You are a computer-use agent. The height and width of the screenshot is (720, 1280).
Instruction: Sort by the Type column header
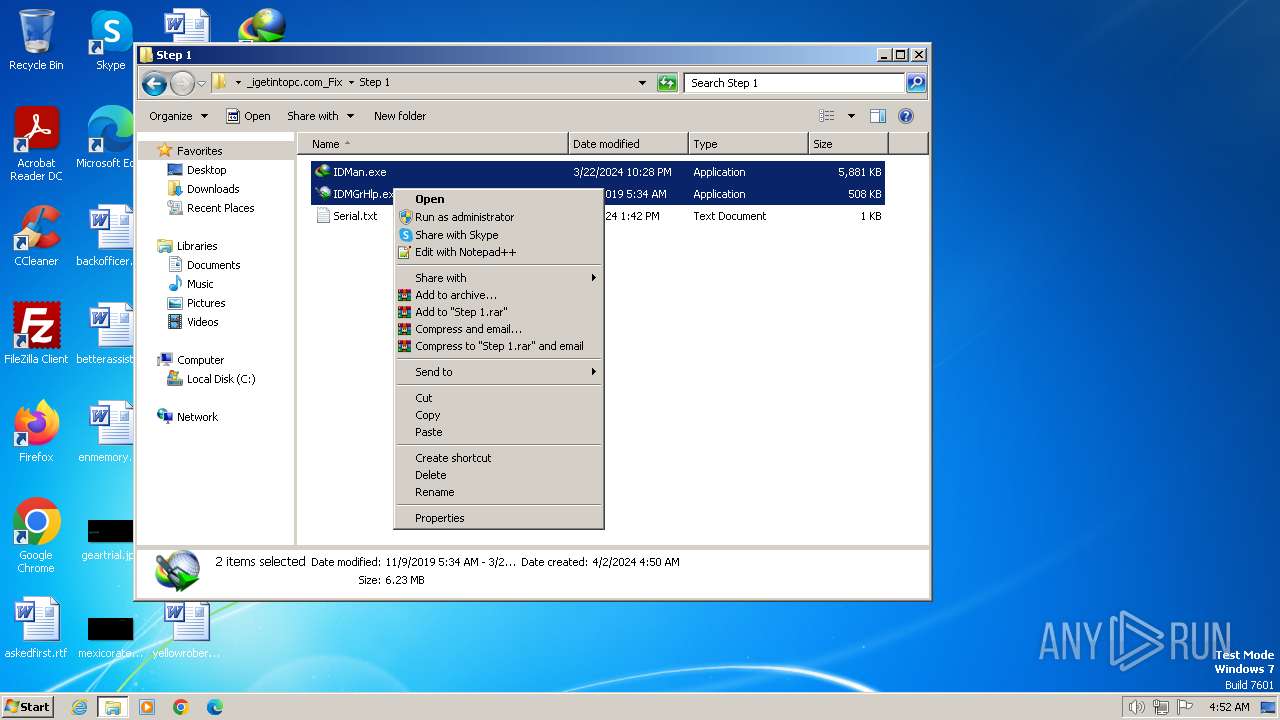(x=748, y=144)
